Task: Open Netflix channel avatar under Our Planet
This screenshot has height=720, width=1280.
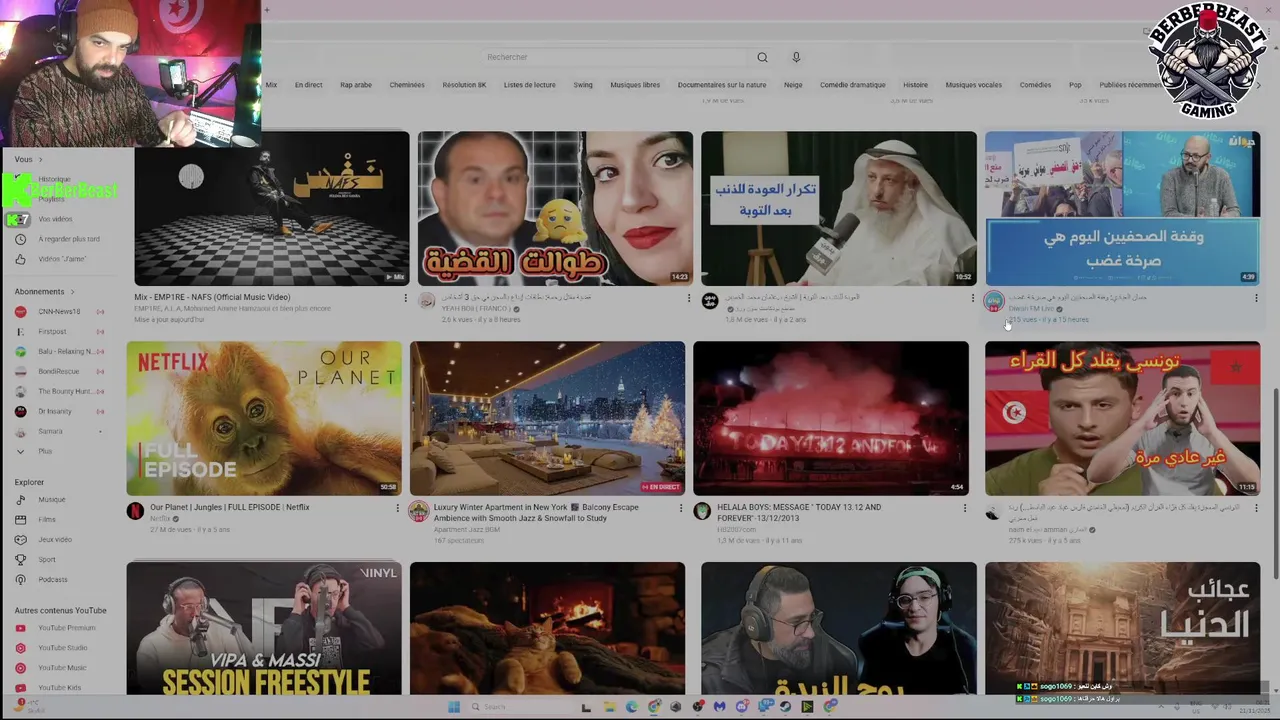Action: click(x=135, y=511)
